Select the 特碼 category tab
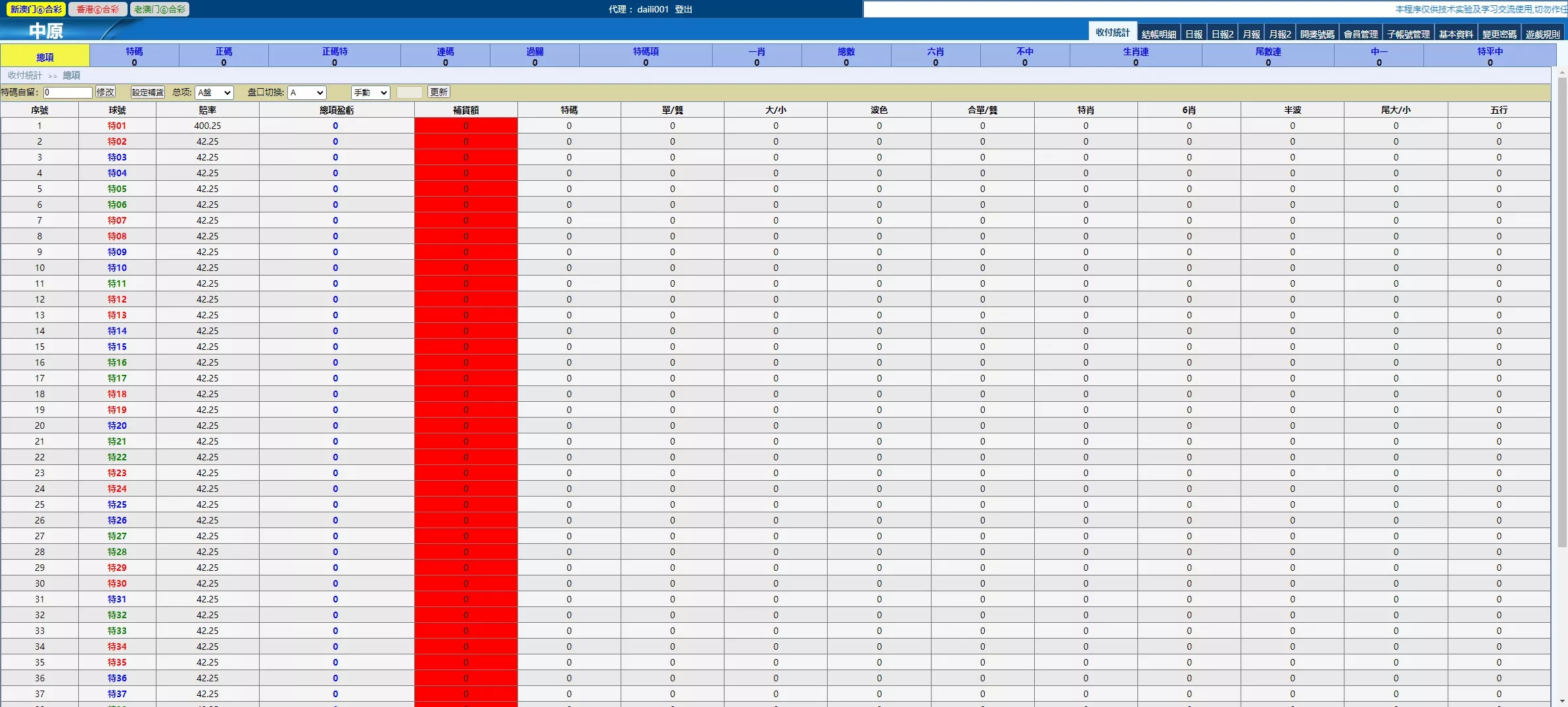The height and width of the screenshot is (707, 1568). [x=134, y=55]
